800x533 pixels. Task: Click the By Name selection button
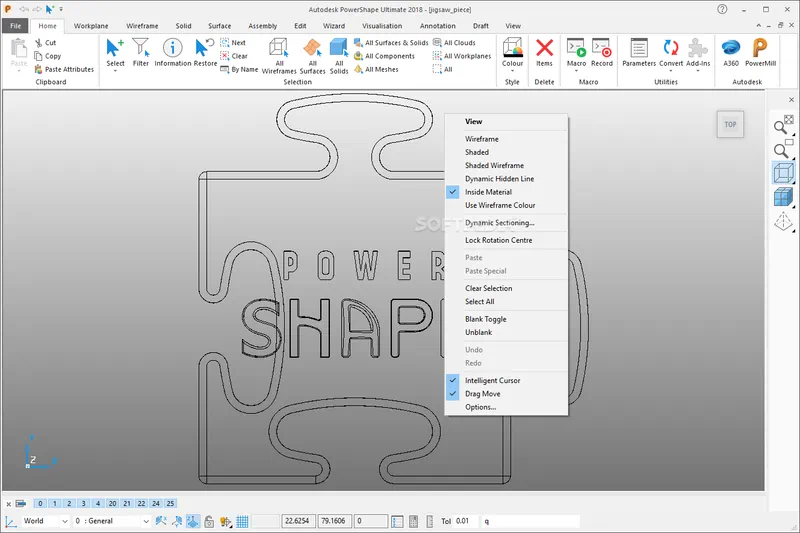pyautogui.click(x=239, y=69)
